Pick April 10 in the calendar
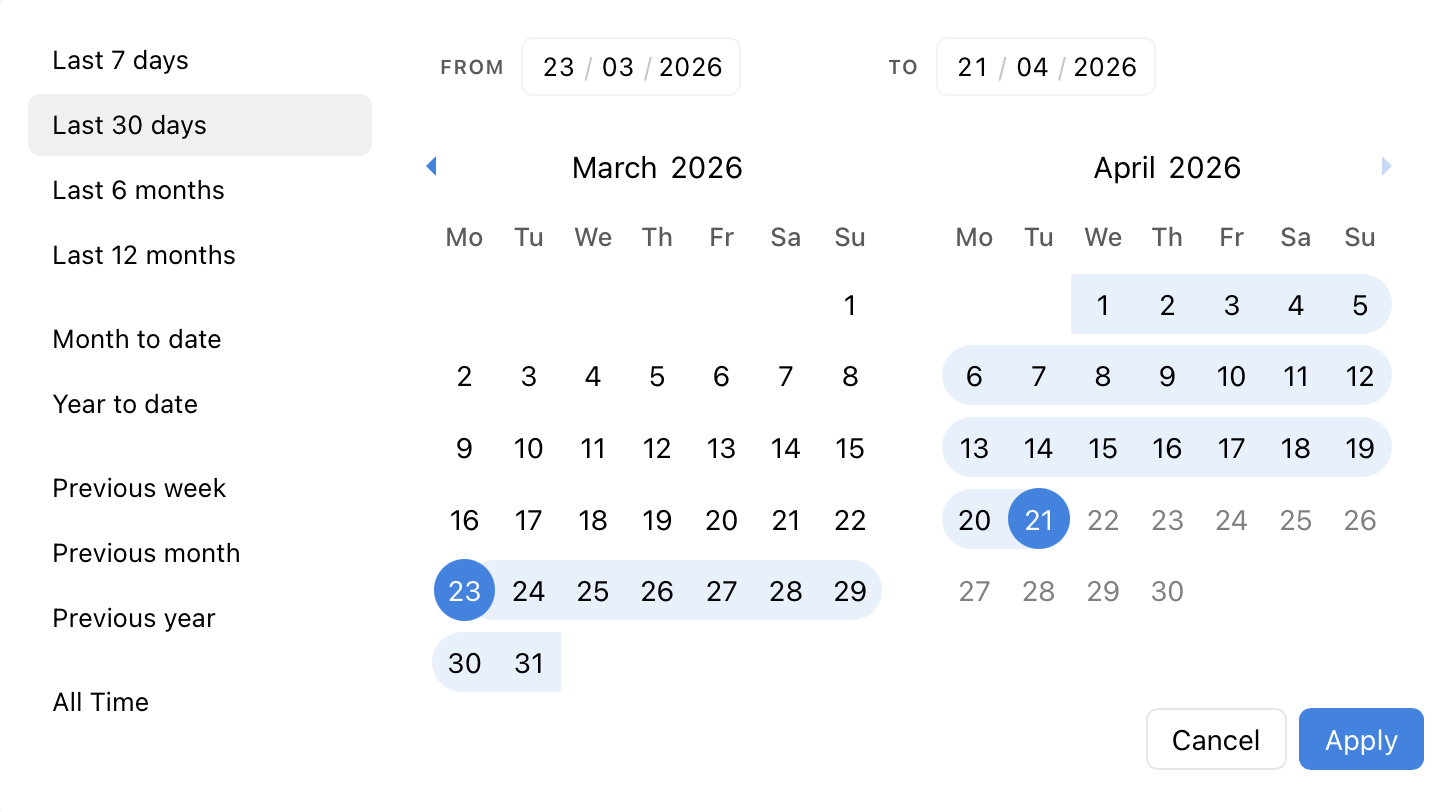The image size is (1451, 812). tap(1231, 376)
